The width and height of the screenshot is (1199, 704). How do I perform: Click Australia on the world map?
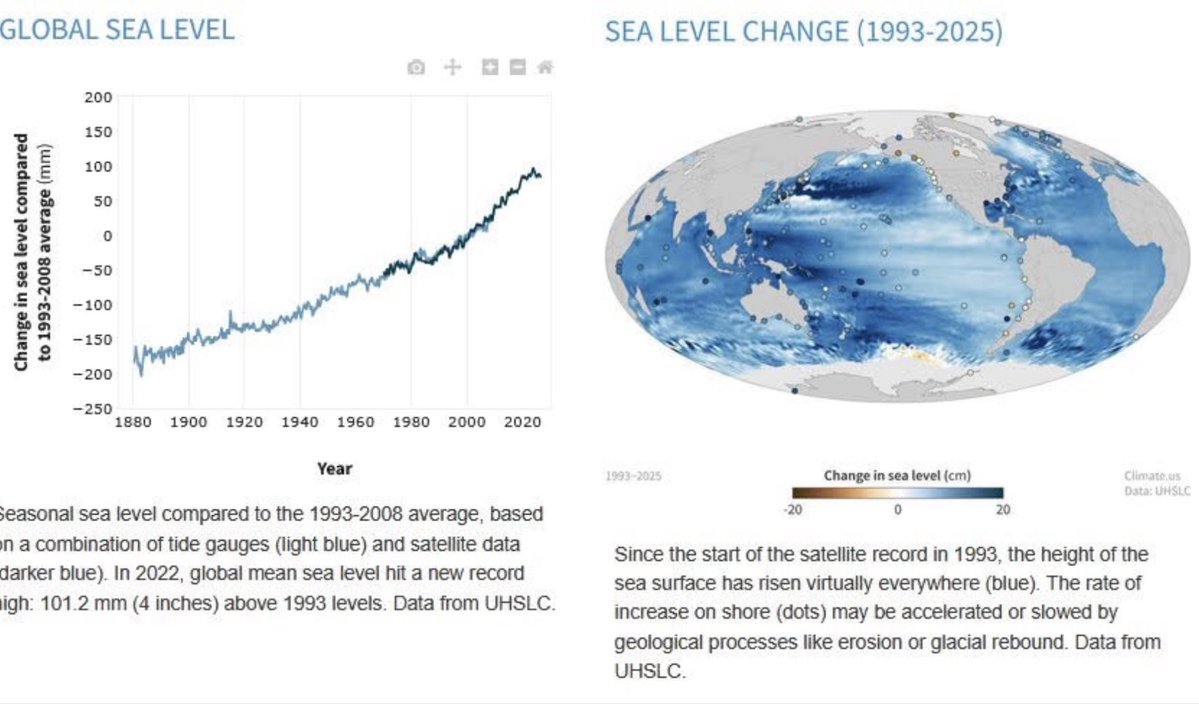coord(768,306)
